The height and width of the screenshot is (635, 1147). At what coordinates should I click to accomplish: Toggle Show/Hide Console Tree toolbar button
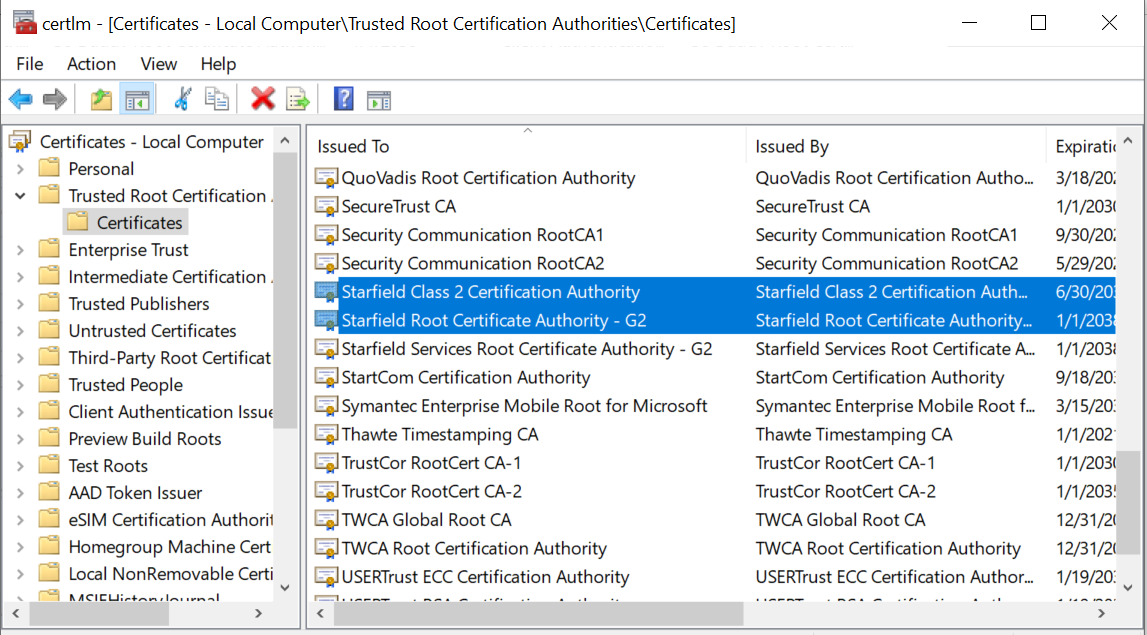(x=137, y=99)
